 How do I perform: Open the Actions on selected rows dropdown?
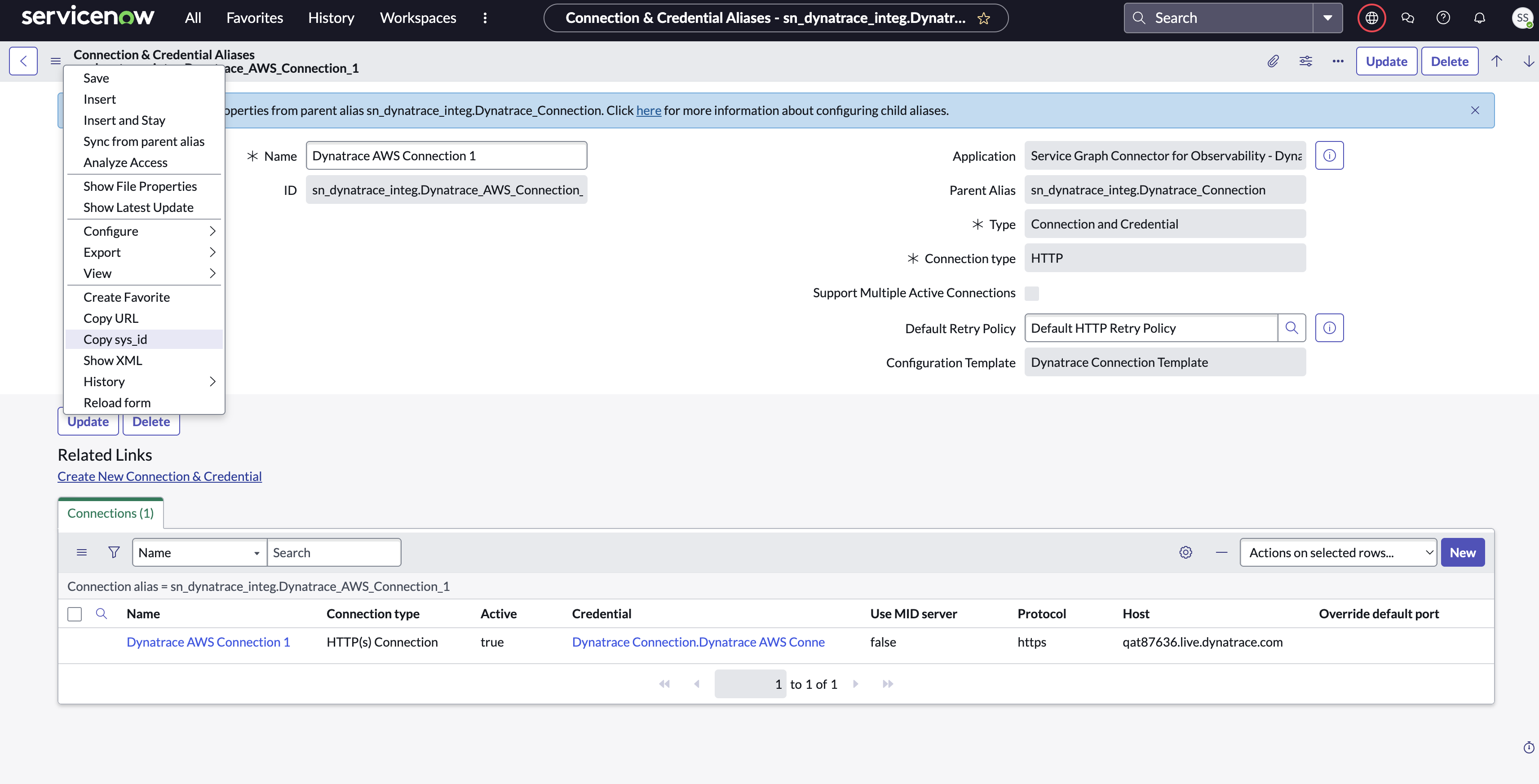coord(1338,552)
